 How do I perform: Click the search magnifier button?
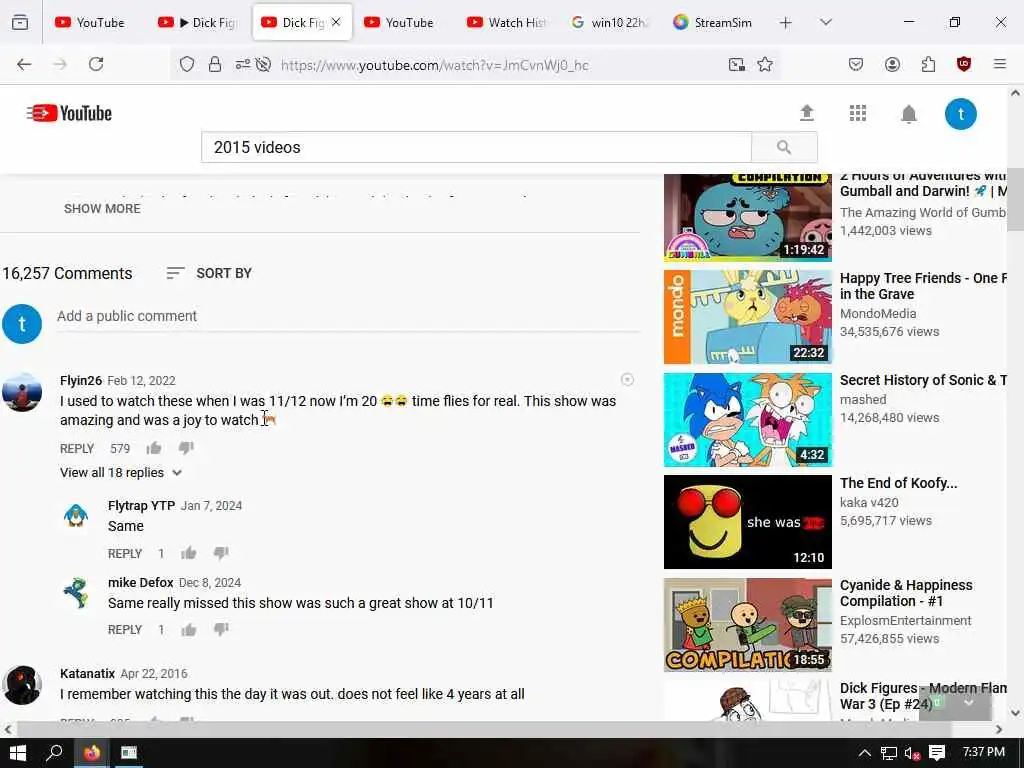[784, 147]
